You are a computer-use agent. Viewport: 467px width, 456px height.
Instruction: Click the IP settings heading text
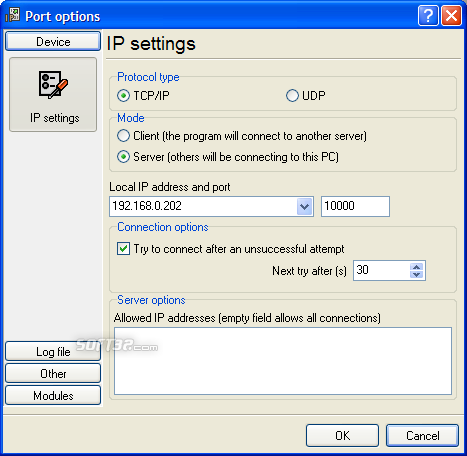(151, 44)
